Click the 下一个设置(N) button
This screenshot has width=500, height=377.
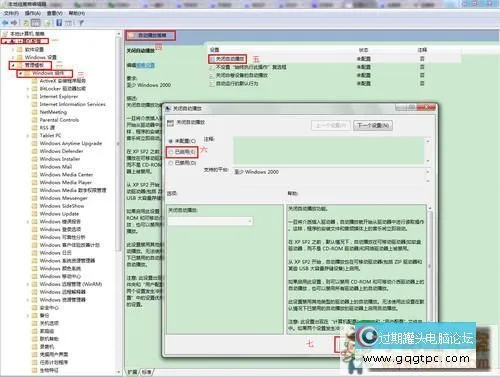373,126
